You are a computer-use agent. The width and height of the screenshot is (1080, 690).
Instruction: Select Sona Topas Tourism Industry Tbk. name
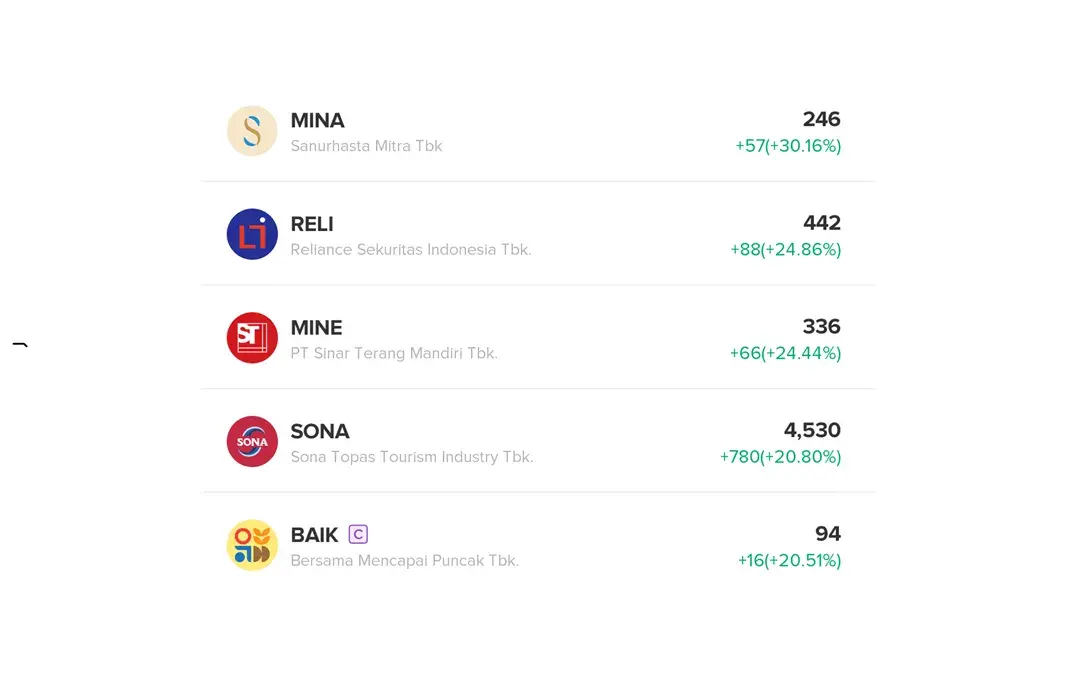click(412, 457)
